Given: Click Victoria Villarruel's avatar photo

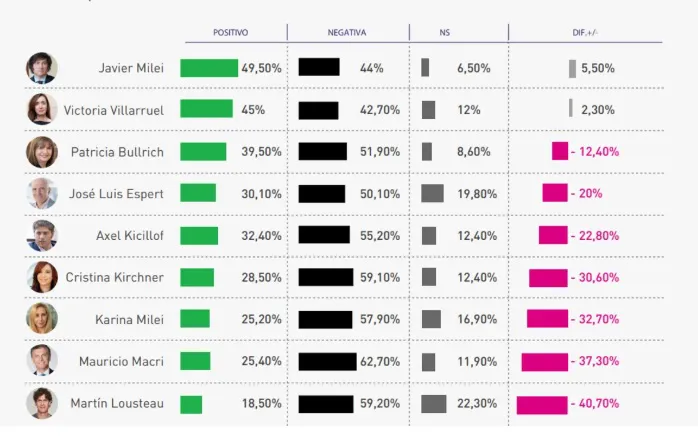Looking at the screenshot, I should click(42, 109).
